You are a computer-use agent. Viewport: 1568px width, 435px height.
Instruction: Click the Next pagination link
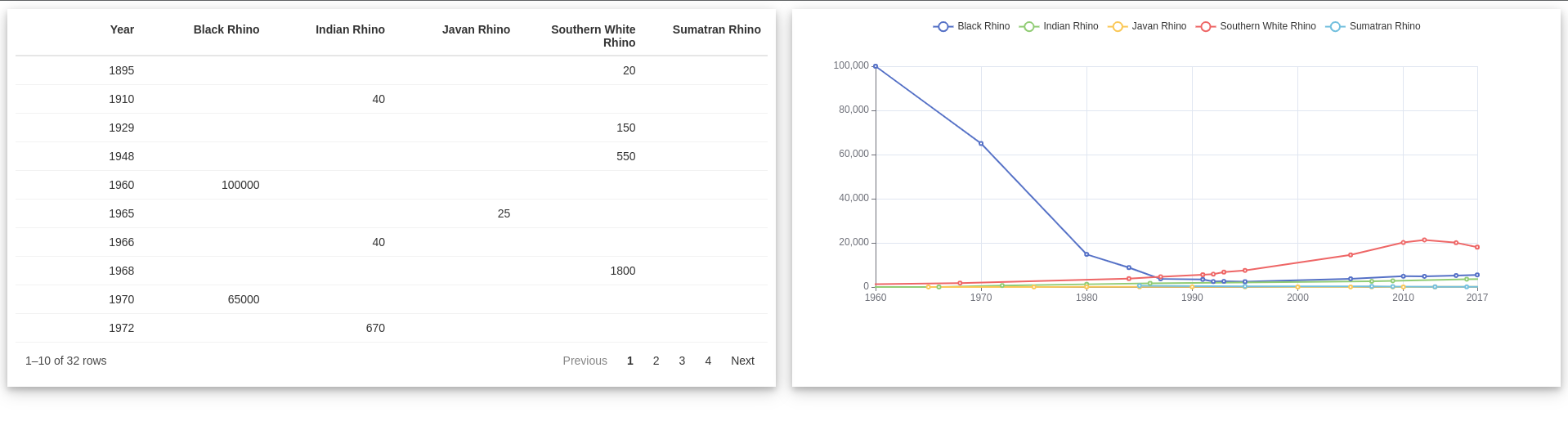pos(742,361)
